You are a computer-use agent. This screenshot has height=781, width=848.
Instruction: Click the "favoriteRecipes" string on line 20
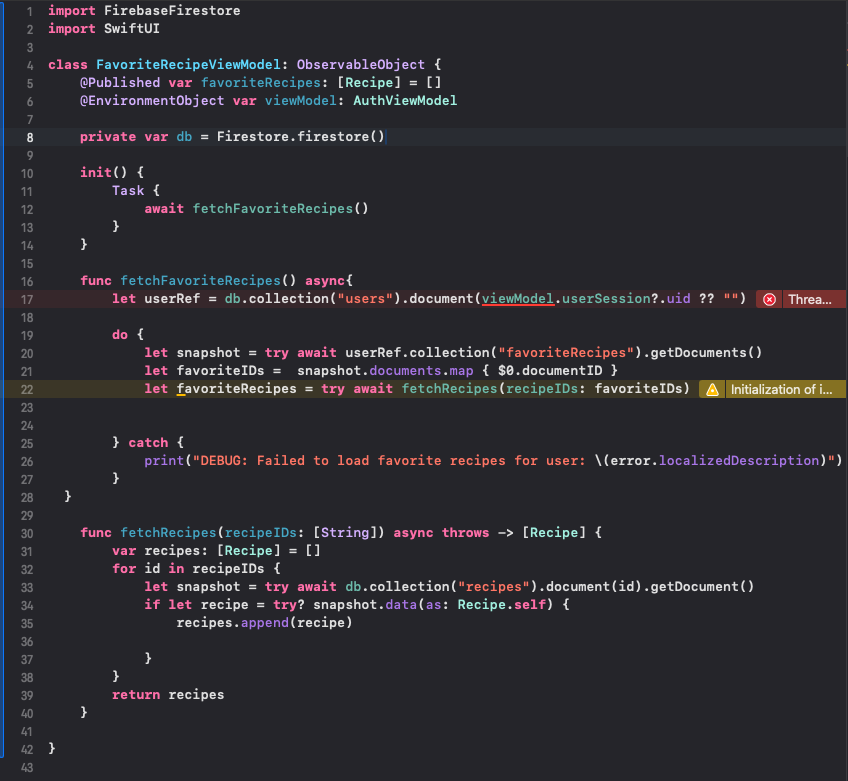pos(566,353)
